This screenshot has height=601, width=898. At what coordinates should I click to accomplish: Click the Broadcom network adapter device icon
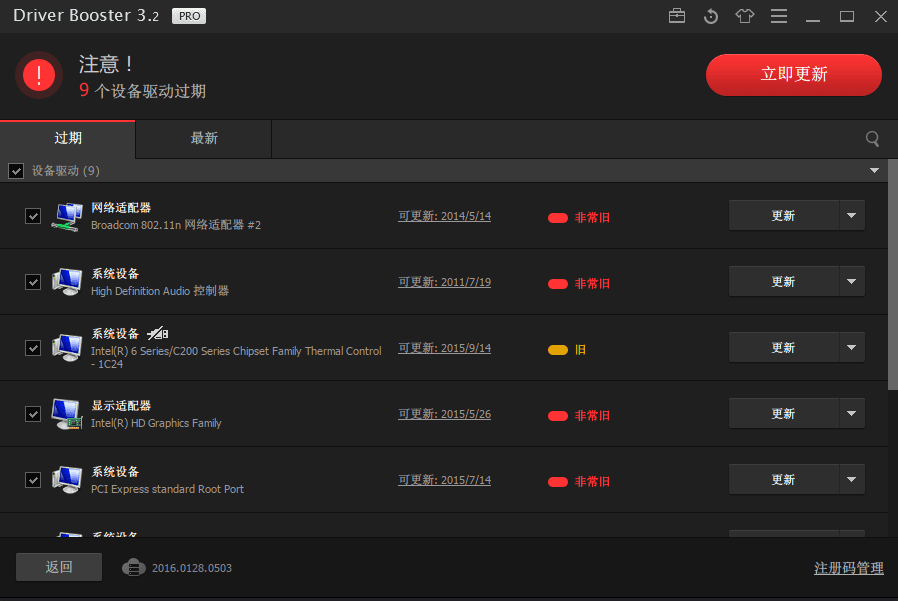coord(67,217)
